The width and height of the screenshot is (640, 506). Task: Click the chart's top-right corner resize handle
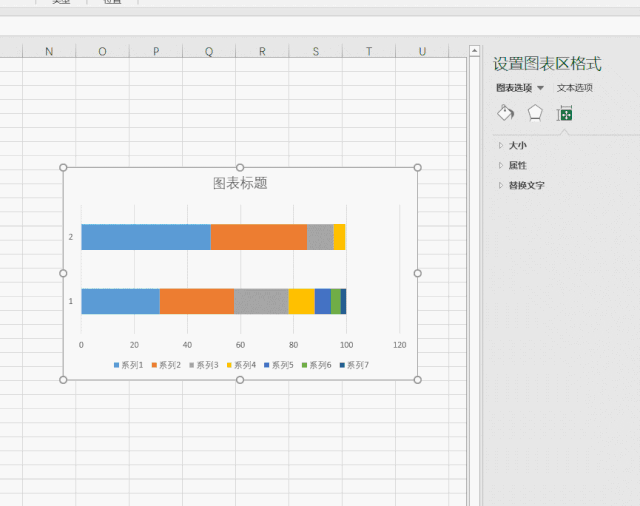click(417, 167)
